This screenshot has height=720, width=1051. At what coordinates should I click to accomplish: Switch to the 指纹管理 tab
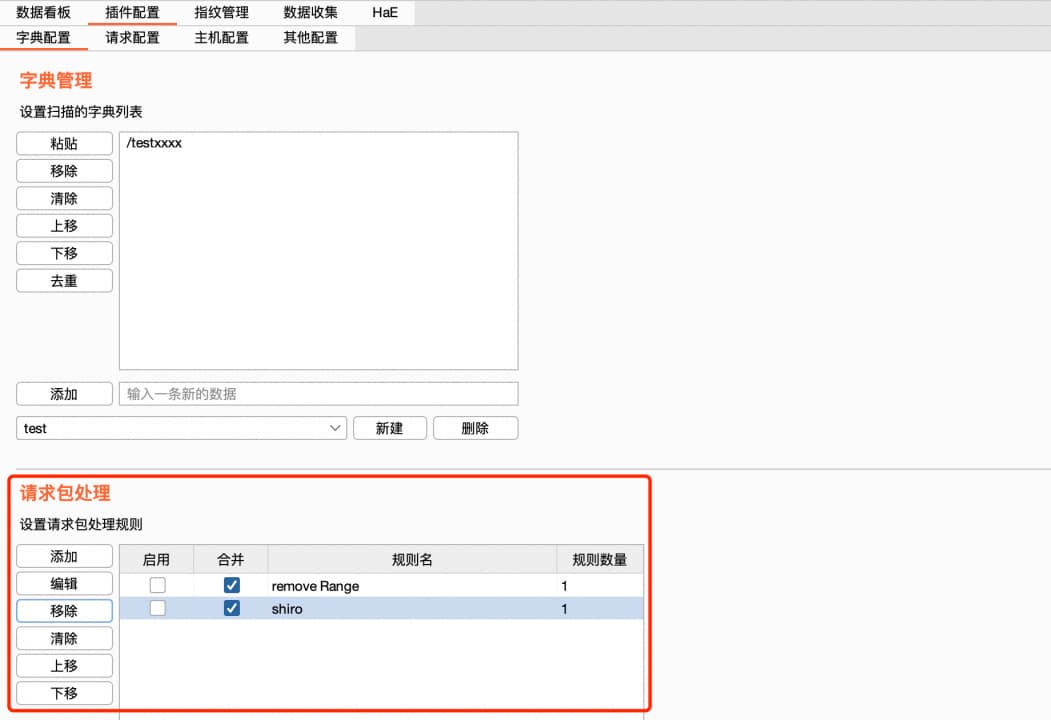coord(221,13)
